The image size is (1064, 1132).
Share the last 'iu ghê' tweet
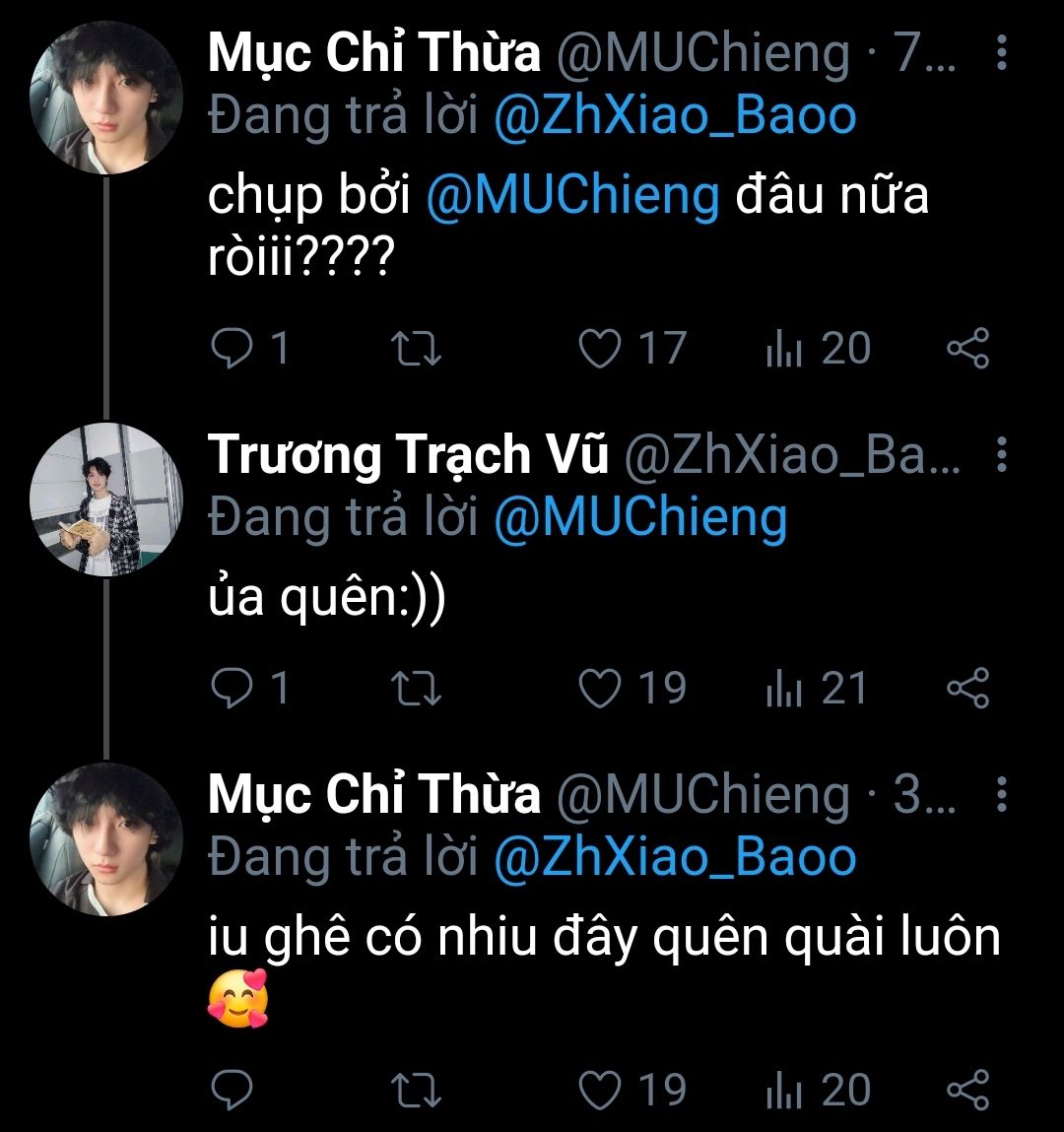pos(967,1090)
